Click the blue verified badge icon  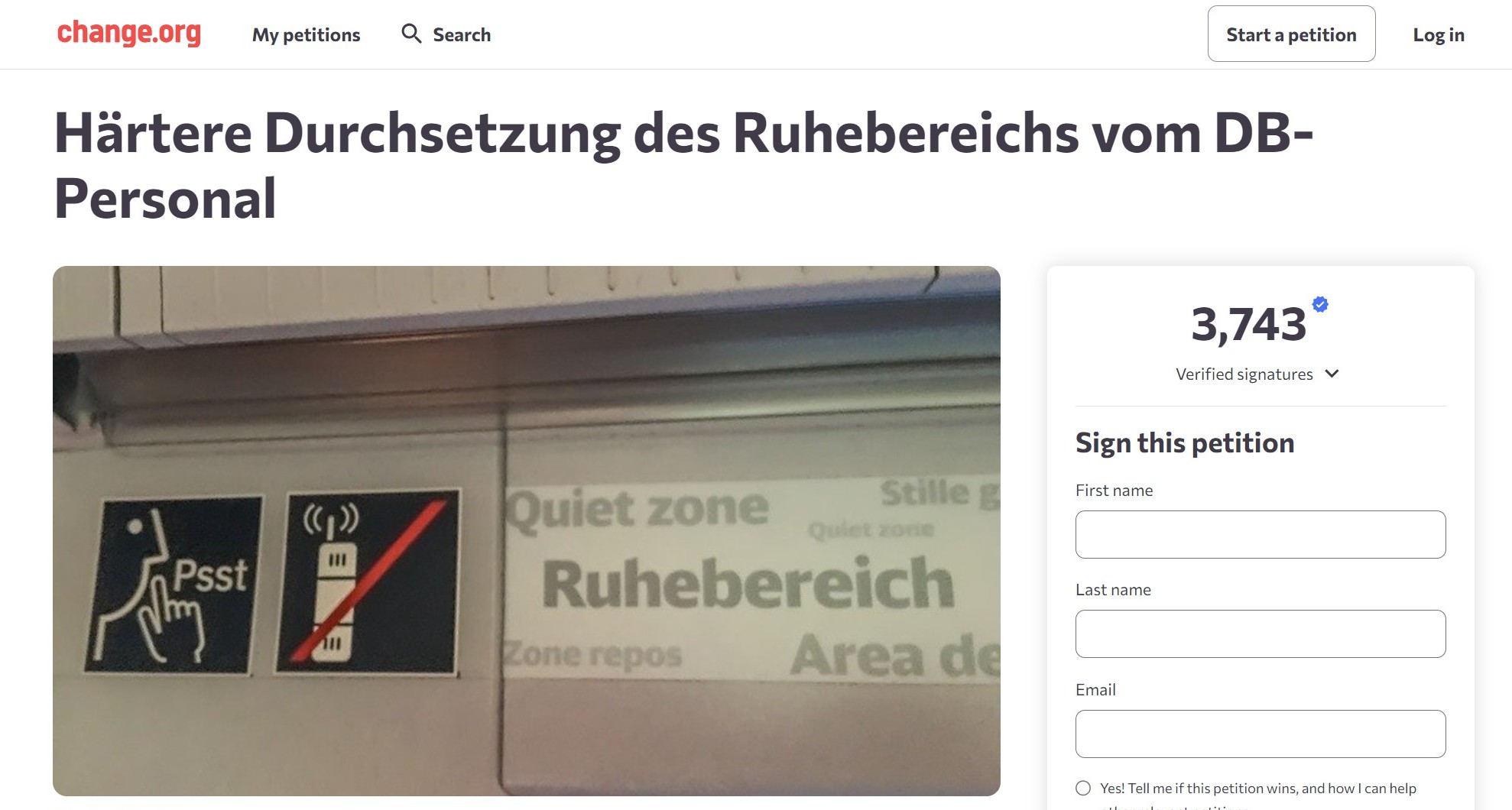pyautogui.click(x=1320, y=304)
